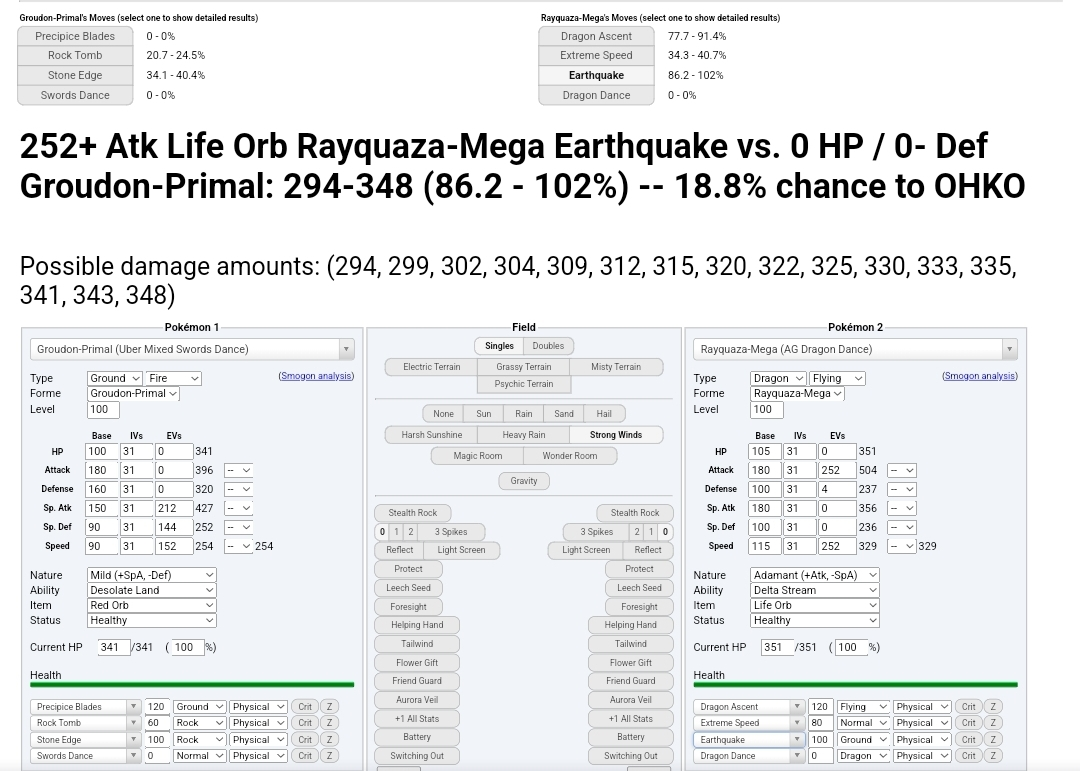Toggle Gravity field effect
1080x771 pixels.
[524, 481]
